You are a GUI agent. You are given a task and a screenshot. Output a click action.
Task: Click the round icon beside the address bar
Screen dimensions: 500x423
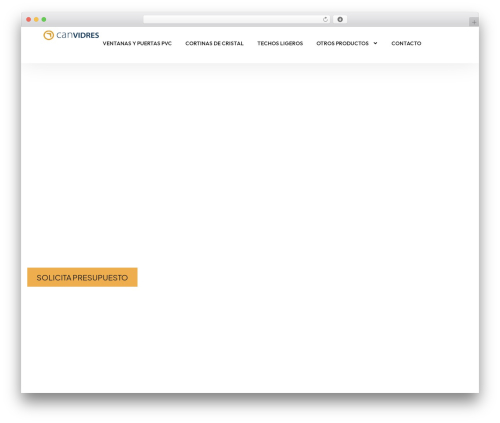(x=340, y=20)
